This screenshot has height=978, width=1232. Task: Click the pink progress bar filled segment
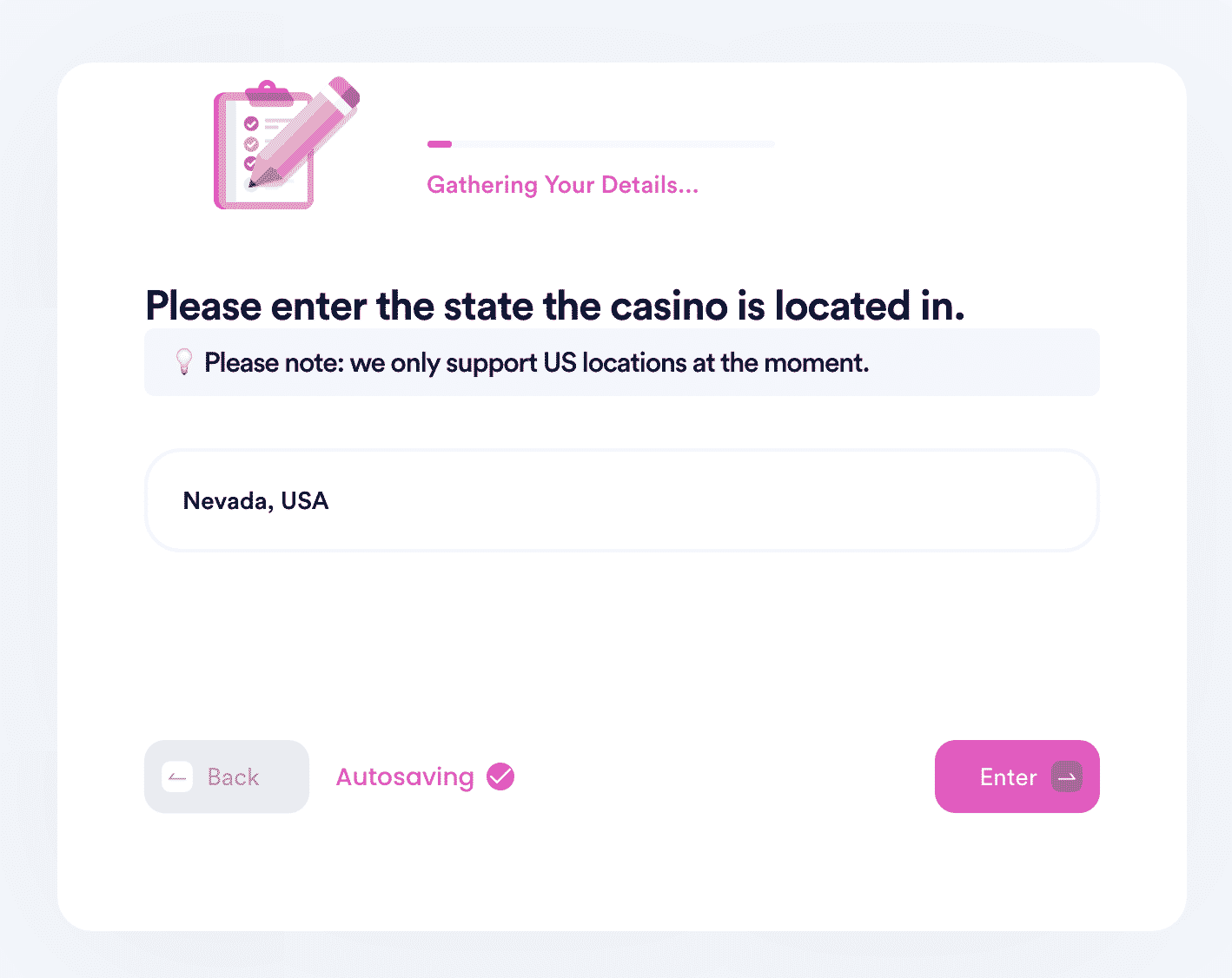coord(440,144)
